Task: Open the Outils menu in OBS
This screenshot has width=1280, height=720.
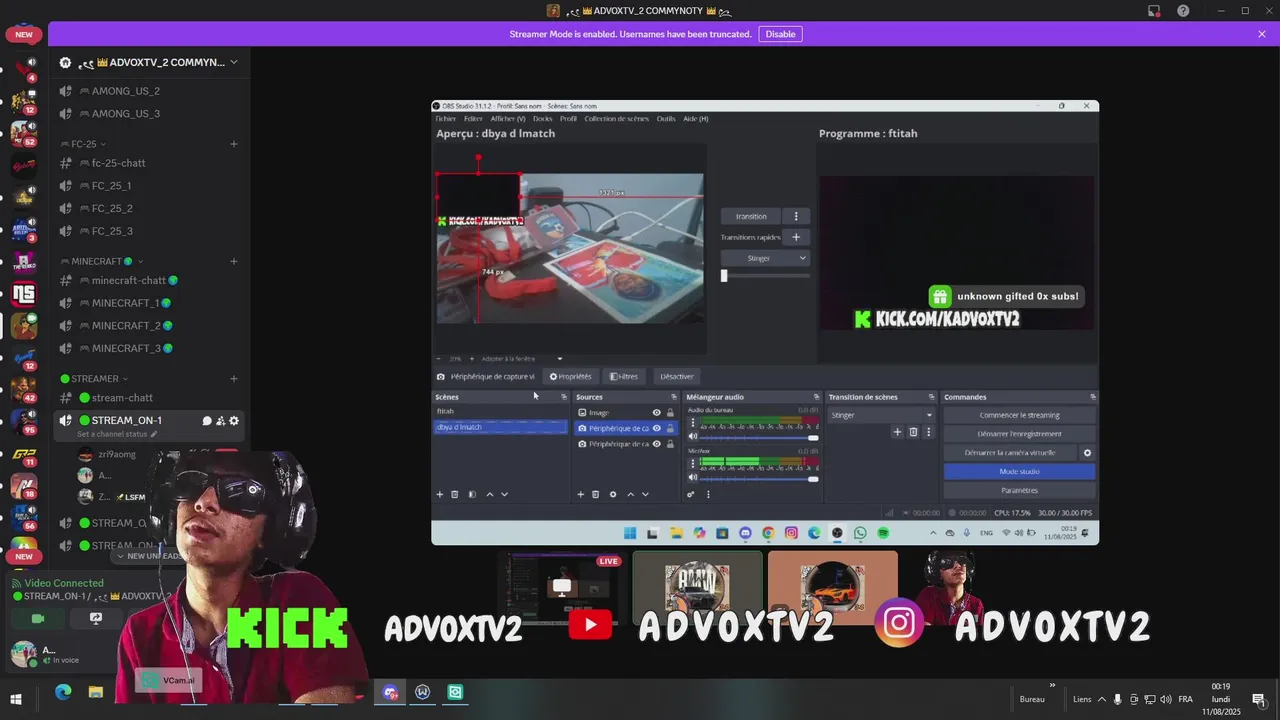Action: click(x=666, y=118)
